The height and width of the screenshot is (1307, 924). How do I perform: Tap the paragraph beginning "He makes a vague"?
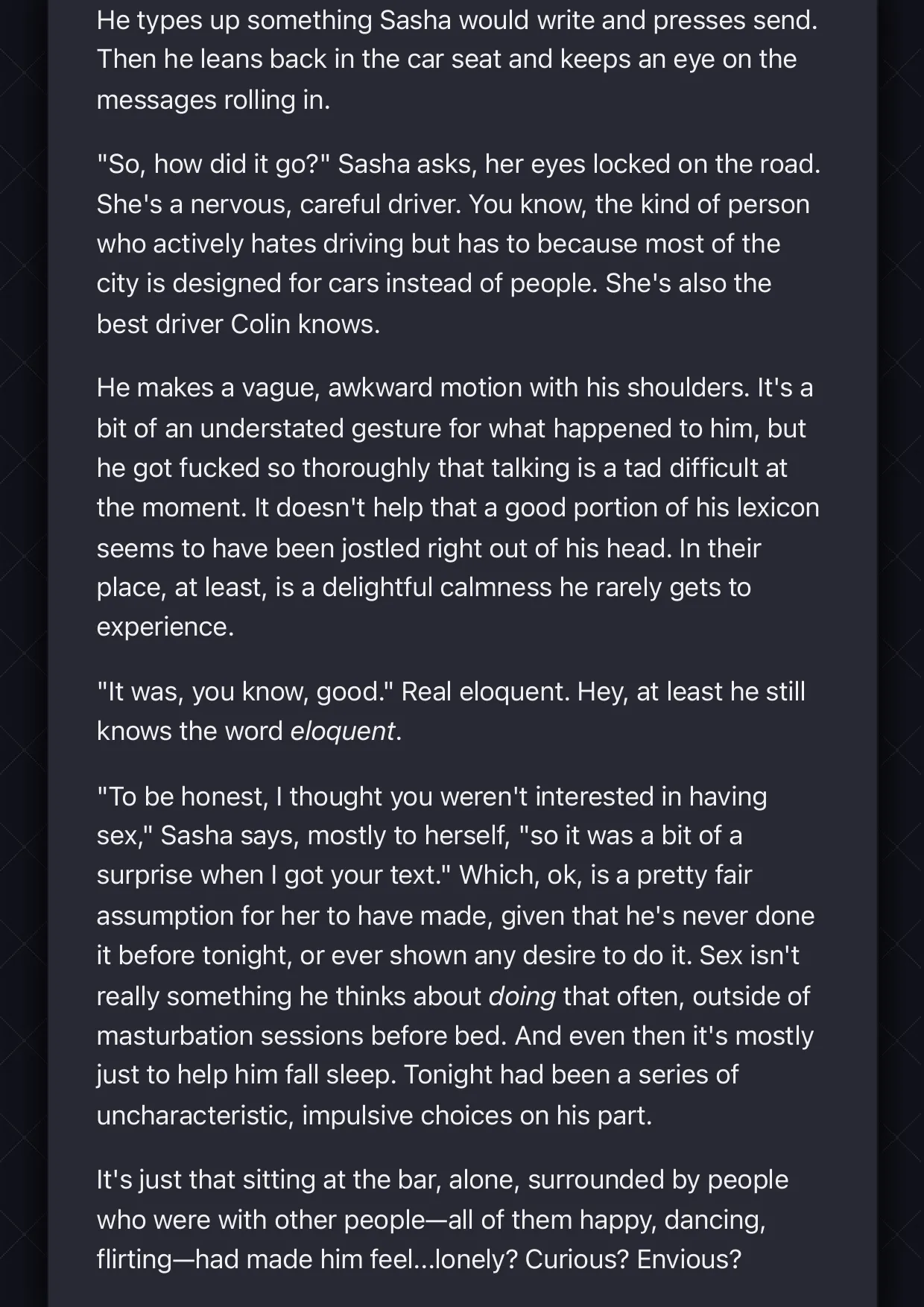(458, 507)
